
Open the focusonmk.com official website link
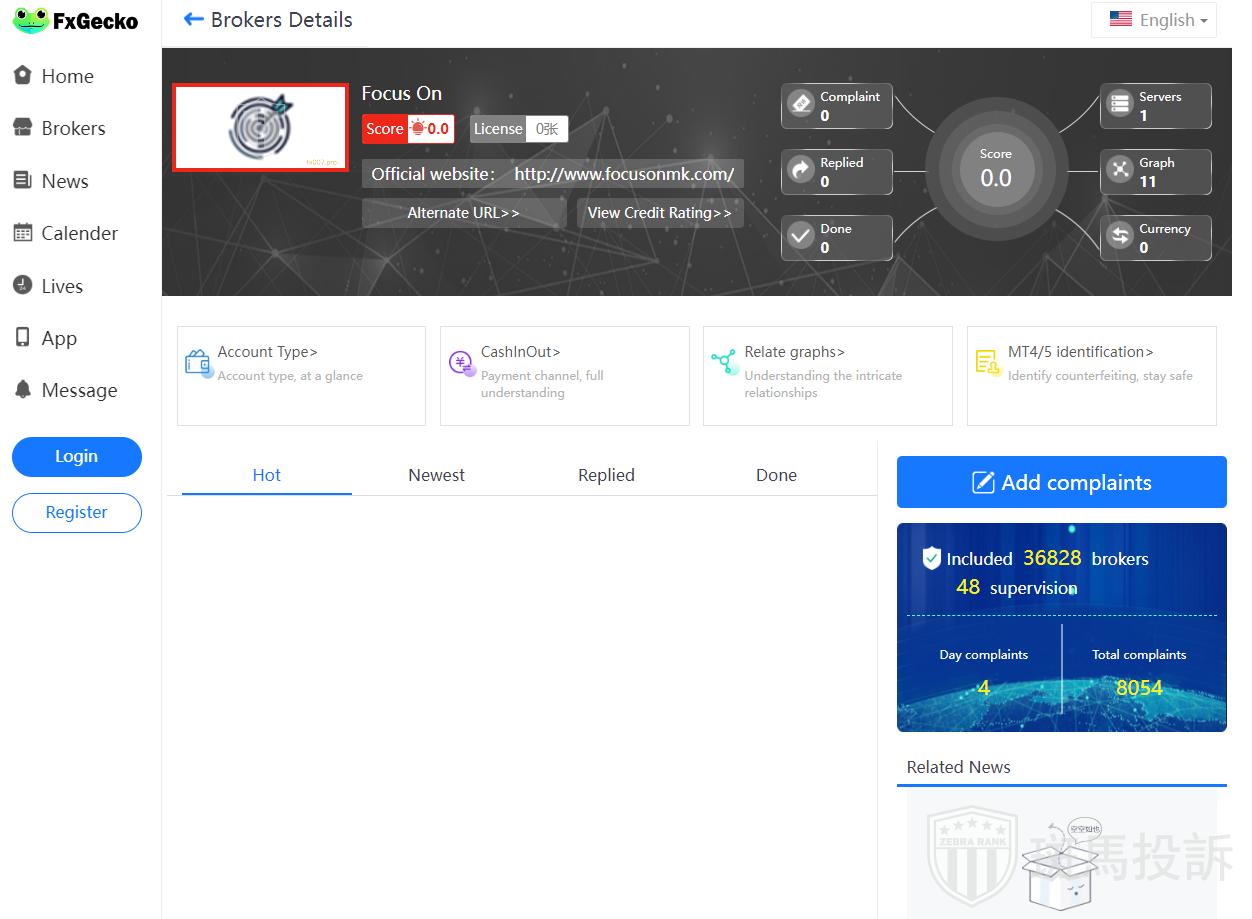624,174
